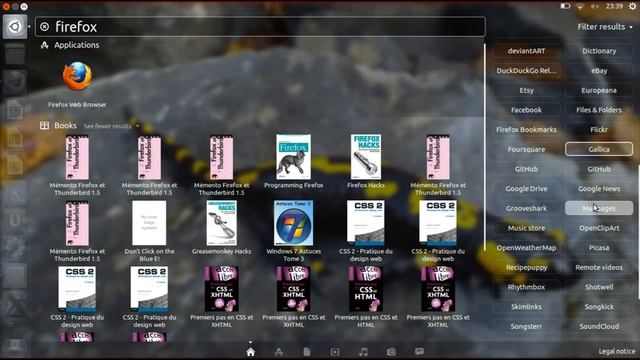Enable the Google Drive filter
Viewport: 640px width, 360px height.
coord(526,189)
